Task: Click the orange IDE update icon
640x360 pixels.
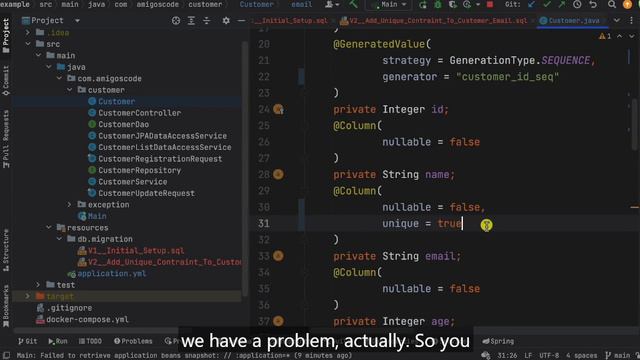Action: point(627,4)
